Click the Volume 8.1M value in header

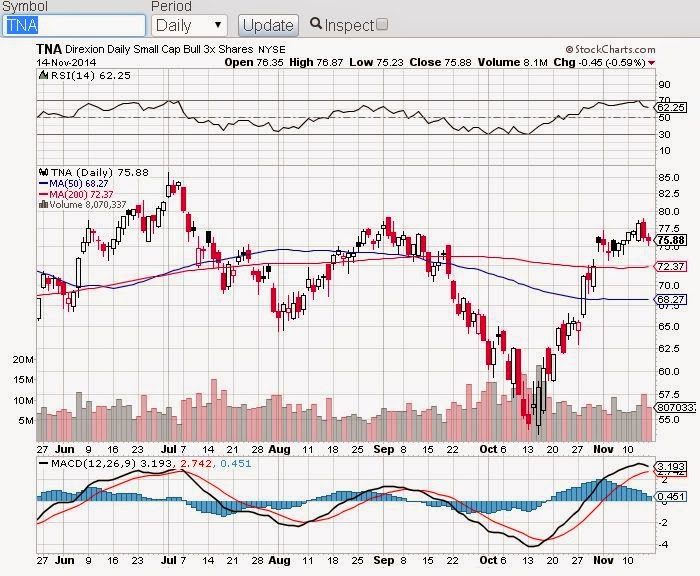pos(512,63)
